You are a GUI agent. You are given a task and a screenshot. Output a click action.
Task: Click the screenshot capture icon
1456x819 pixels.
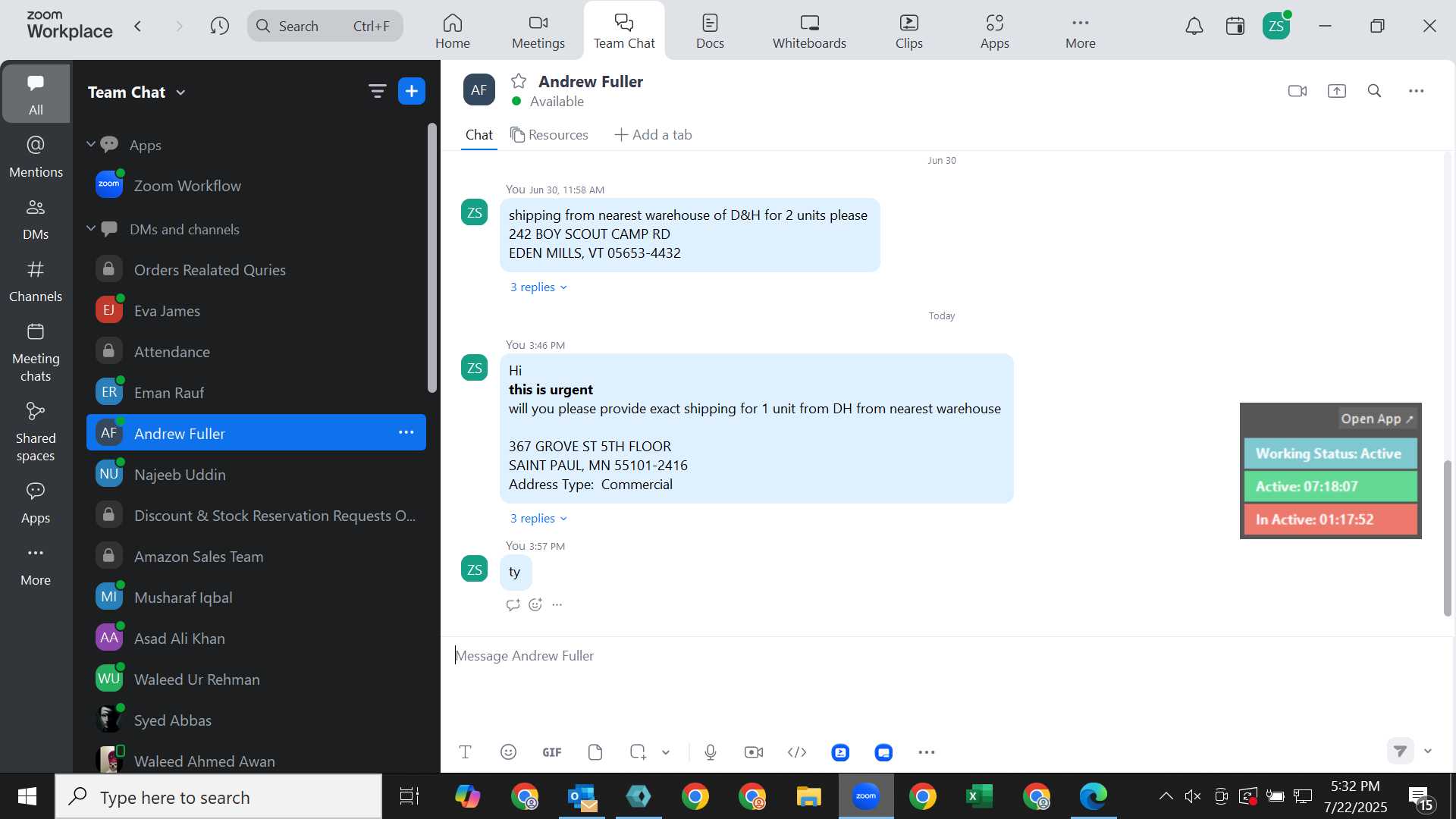[x=638, y=752]
